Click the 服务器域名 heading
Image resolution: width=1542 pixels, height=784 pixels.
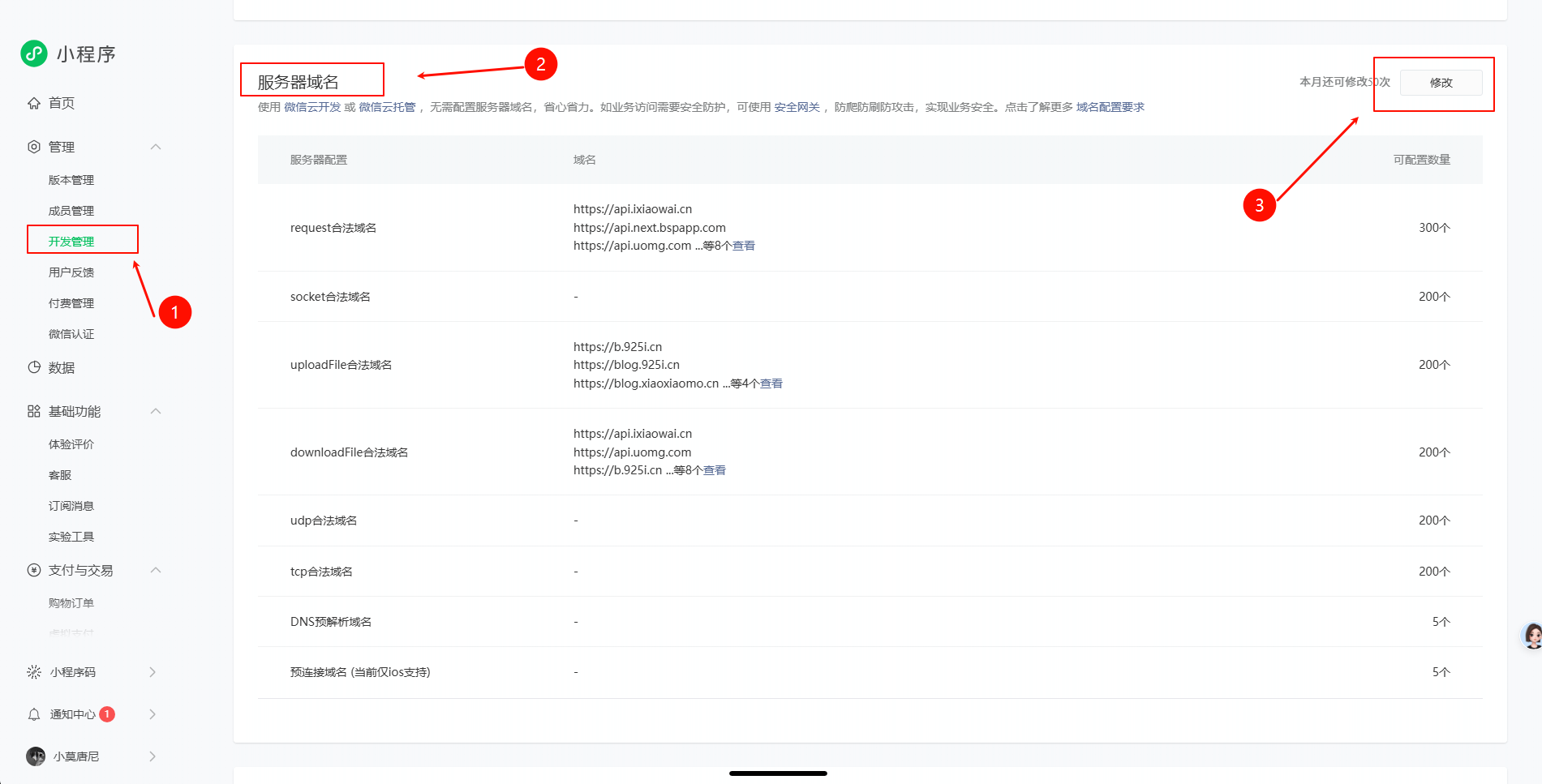pyautogui.click(x=298, y=82)
